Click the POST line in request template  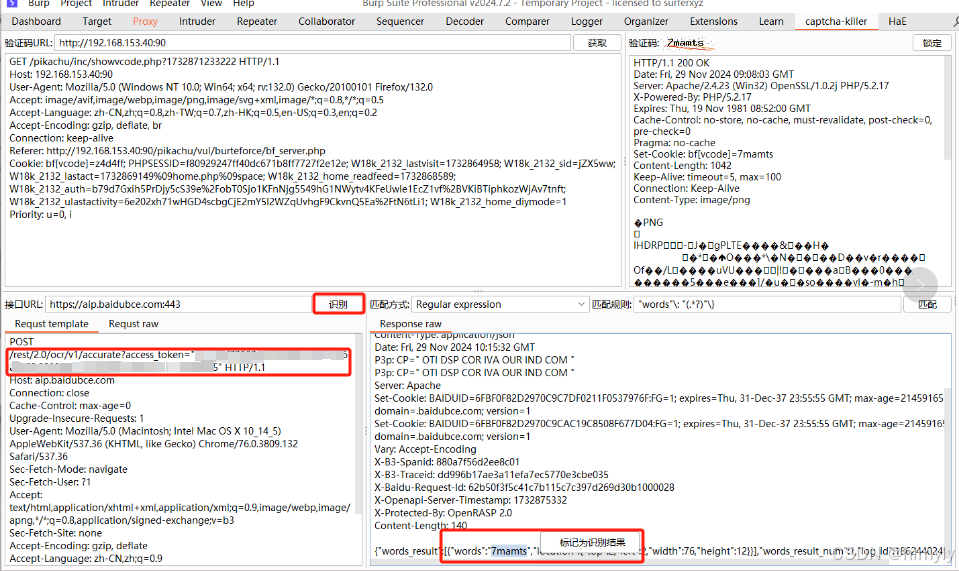pos(21,342)
